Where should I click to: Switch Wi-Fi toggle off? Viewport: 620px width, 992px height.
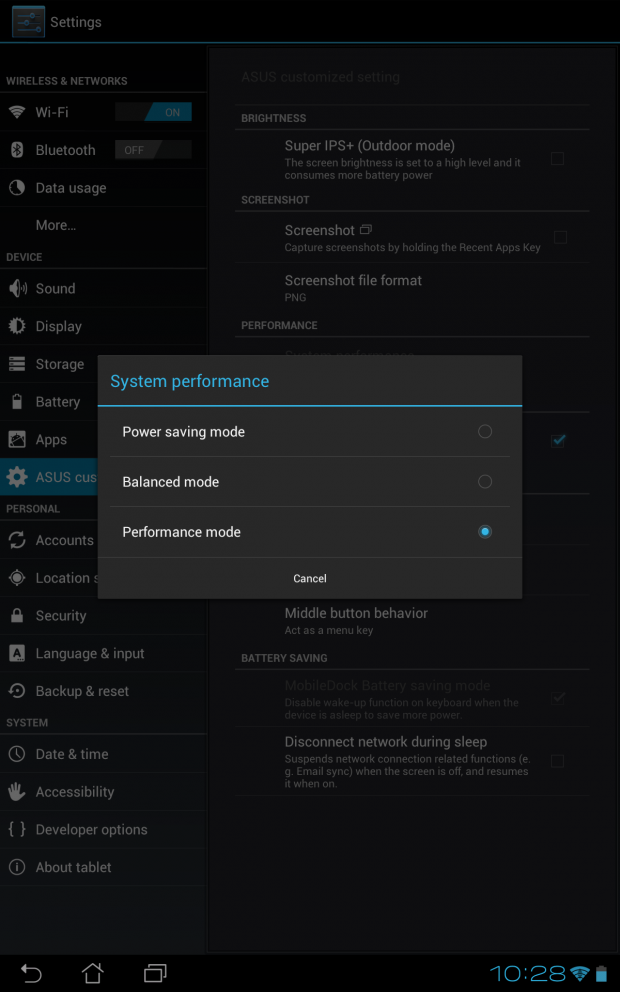pyautogui.click(x=153, y=111)
